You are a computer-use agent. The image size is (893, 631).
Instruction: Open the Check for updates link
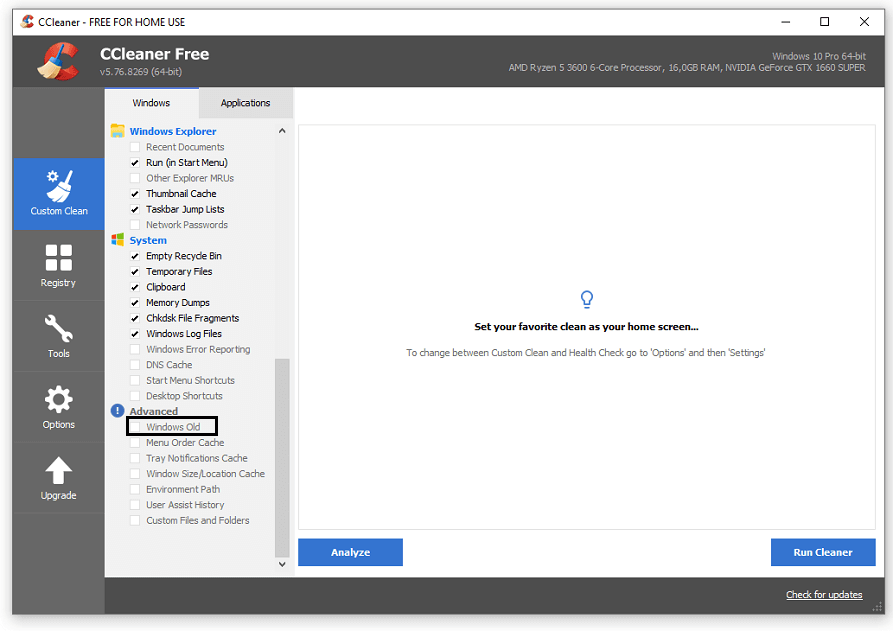[824, 595]
